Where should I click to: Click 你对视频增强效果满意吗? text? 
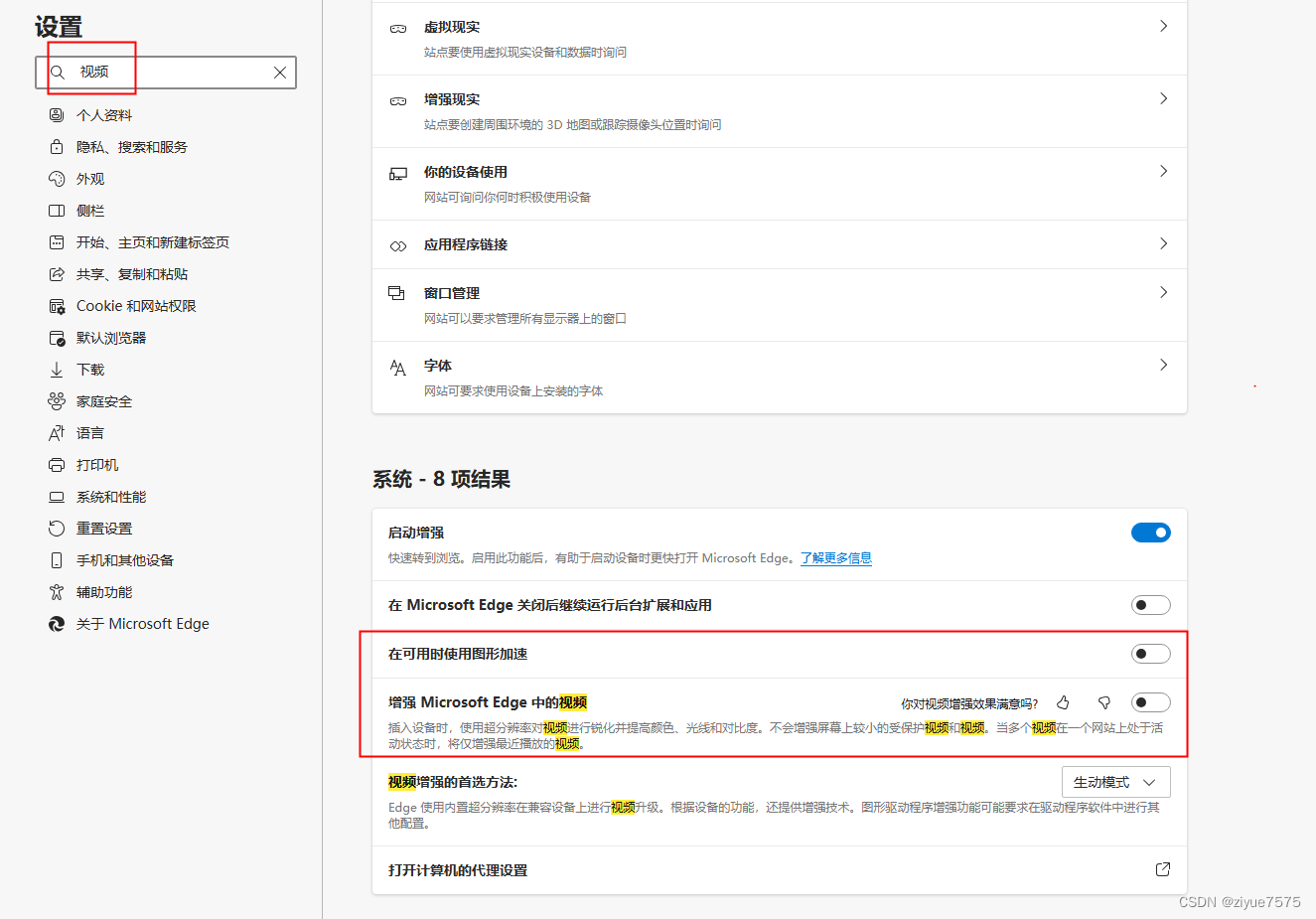(x=969, y=703)
